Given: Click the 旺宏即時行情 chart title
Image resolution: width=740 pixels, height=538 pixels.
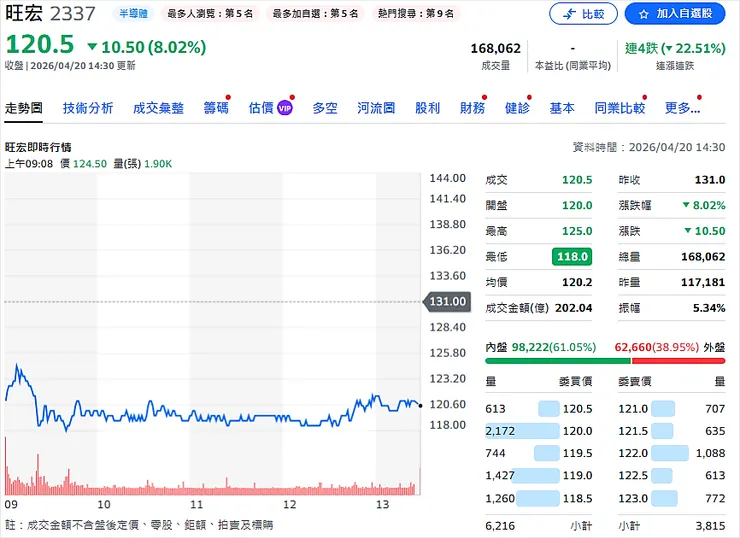Looking at the screenshot, I should click(x=38, y=147).
